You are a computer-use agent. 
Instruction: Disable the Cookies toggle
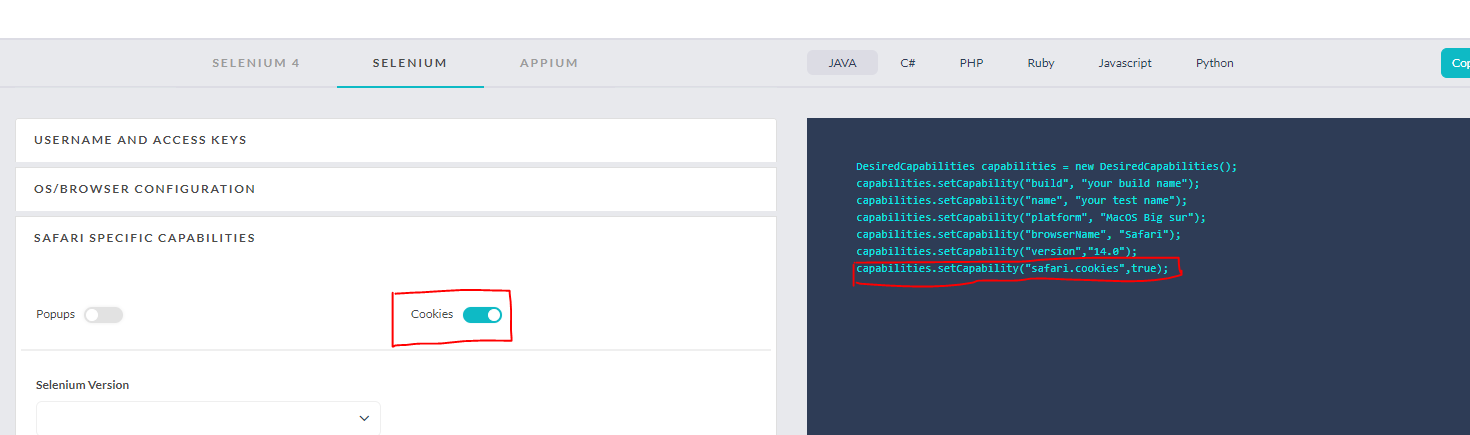click(482, 315)
